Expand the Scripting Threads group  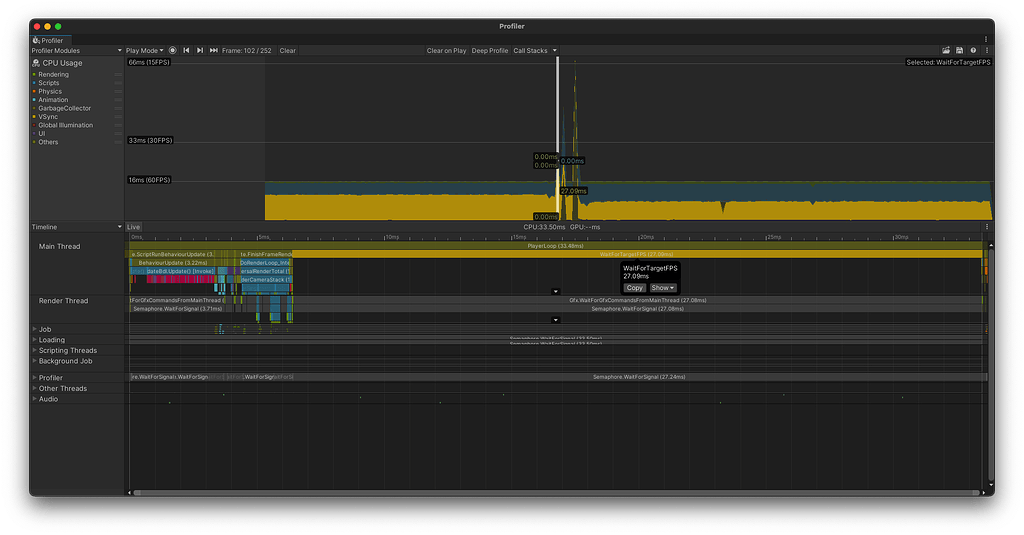34,350
